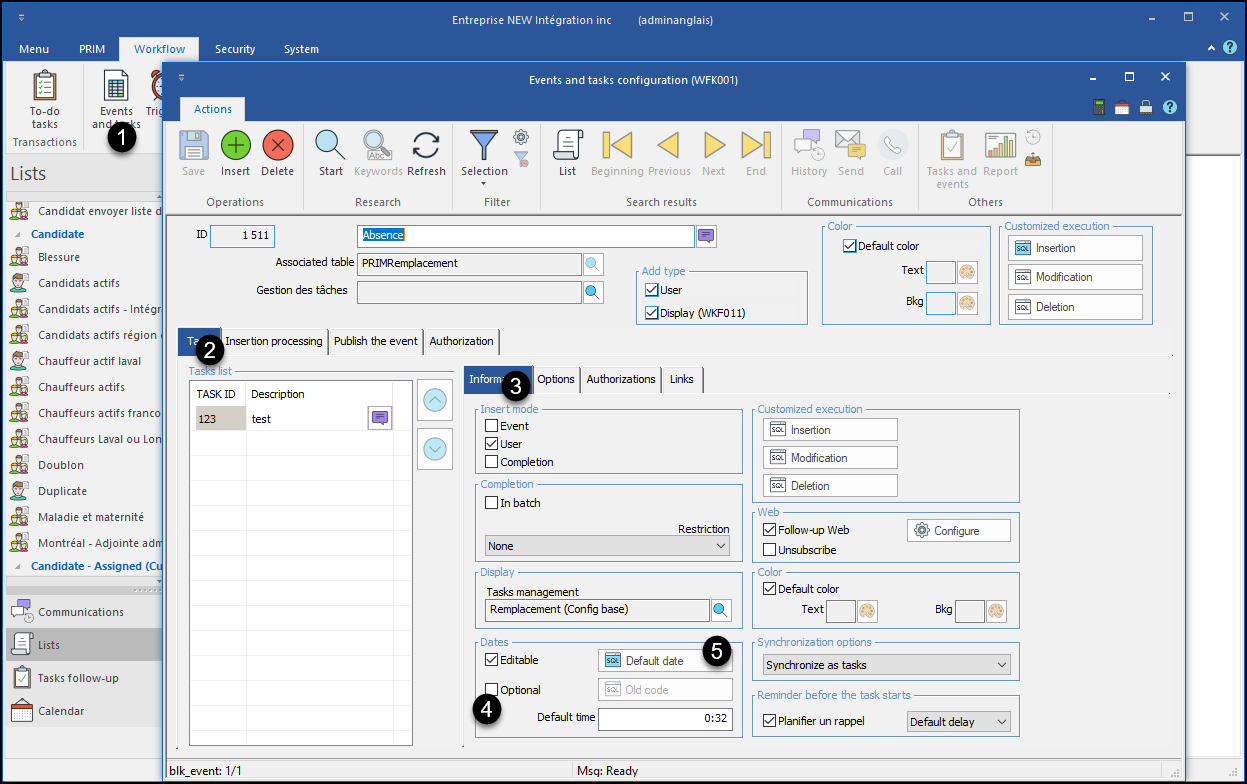Open the calendar icon near help
Screen dimensions: 1247x784
1123,107
